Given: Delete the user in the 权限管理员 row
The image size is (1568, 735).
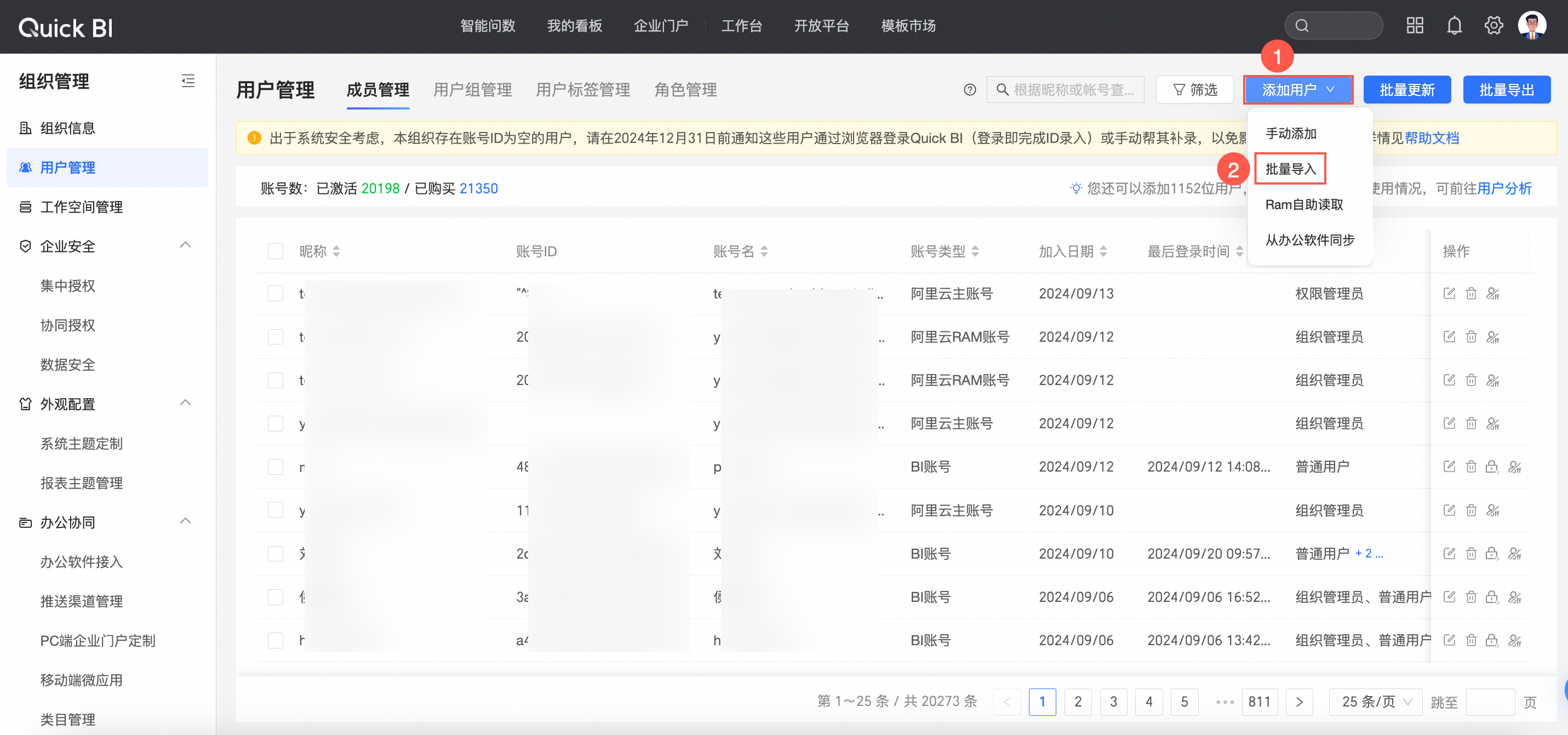Looking at the screenshot, I should [x=1471, y=293].
